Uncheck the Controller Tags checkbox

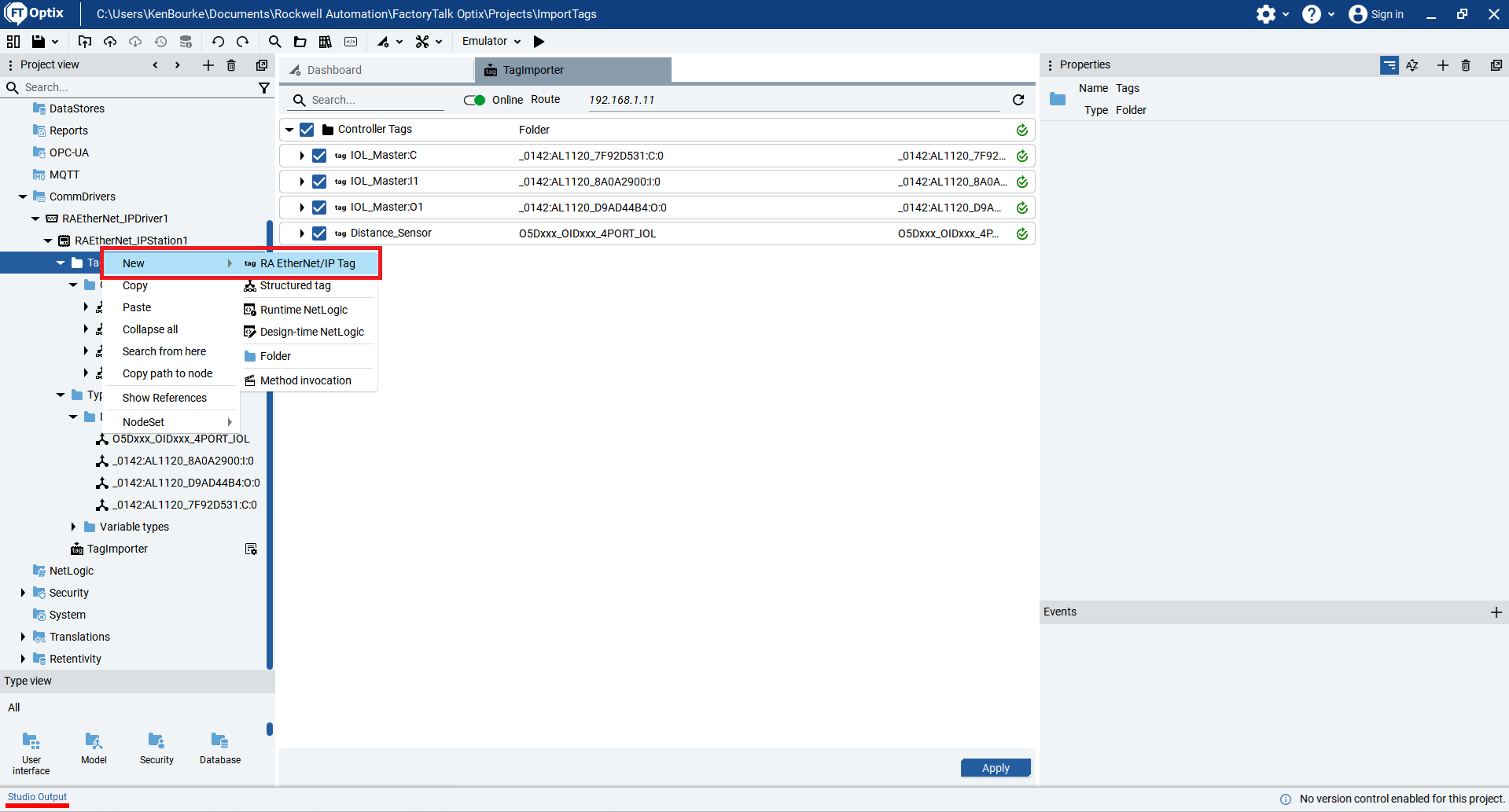(x=307, y=130)
